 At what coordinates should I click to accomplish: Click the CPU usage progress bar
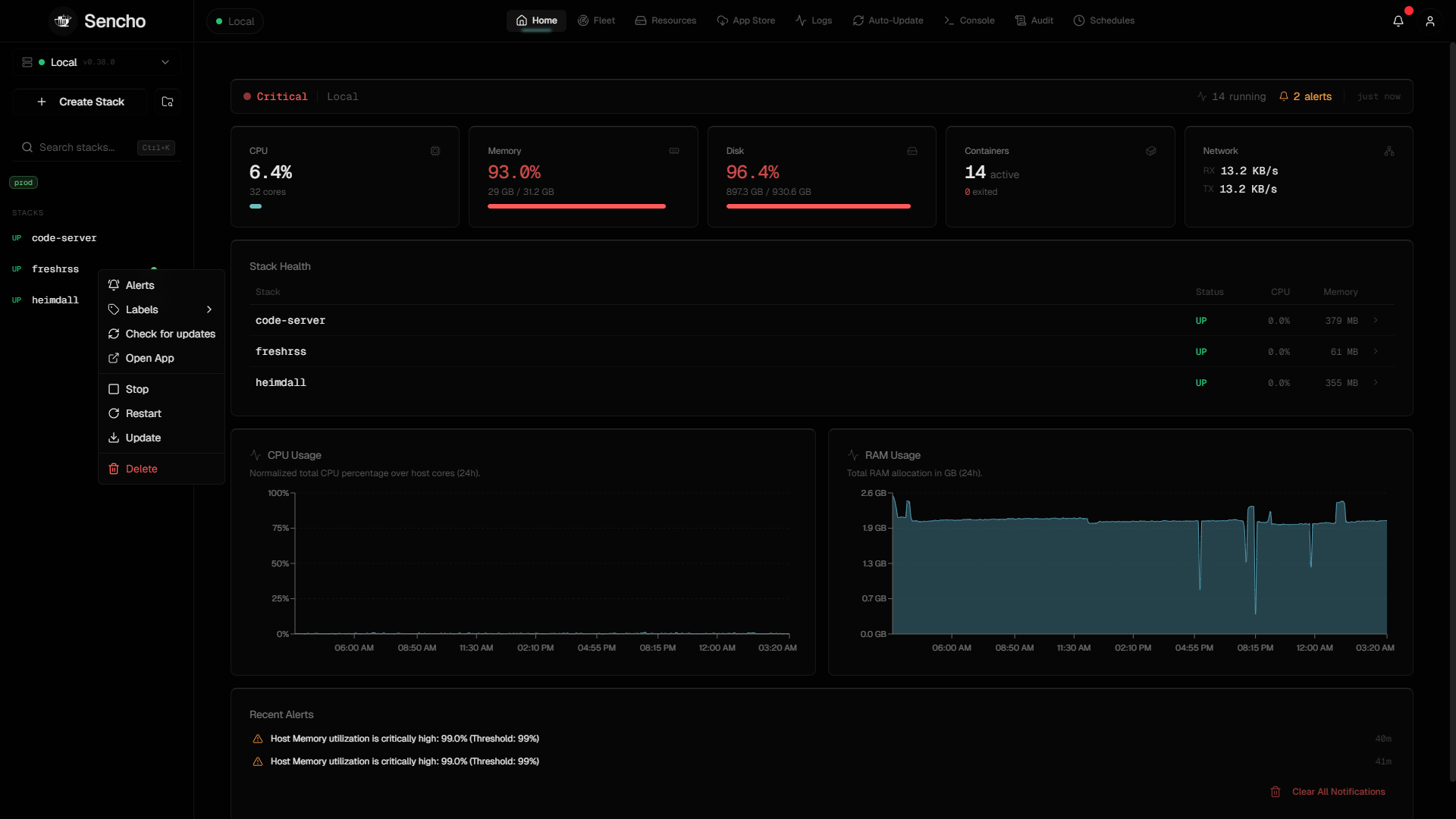tap(256, 206)
